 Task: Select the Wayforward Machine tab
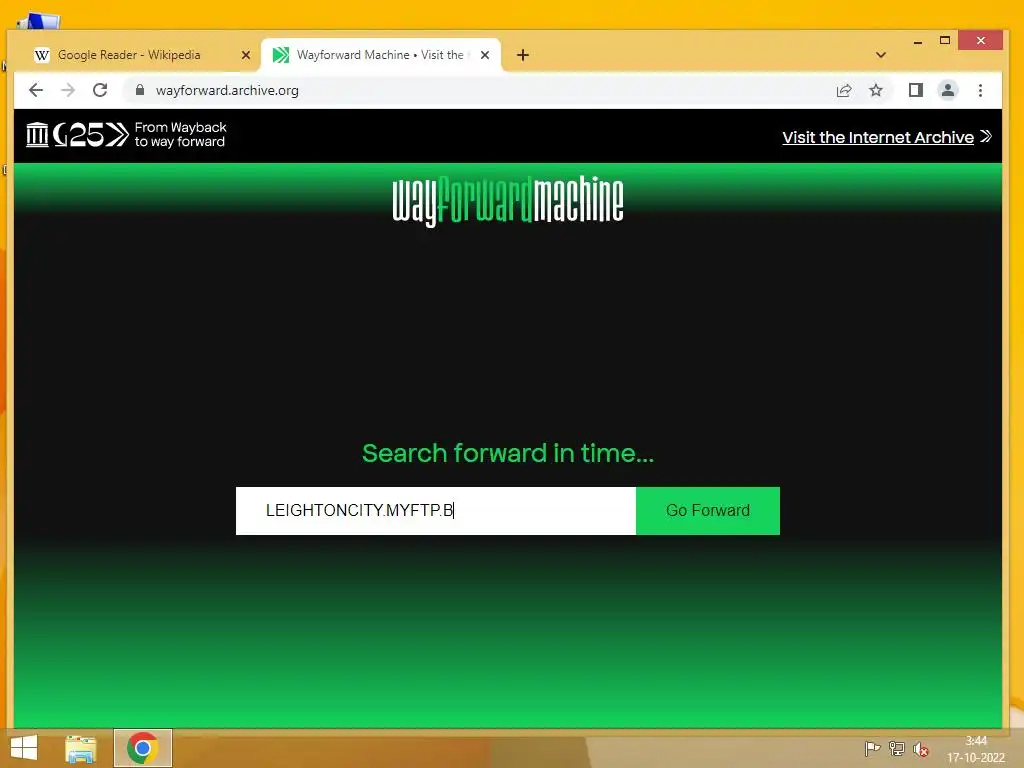379,55
